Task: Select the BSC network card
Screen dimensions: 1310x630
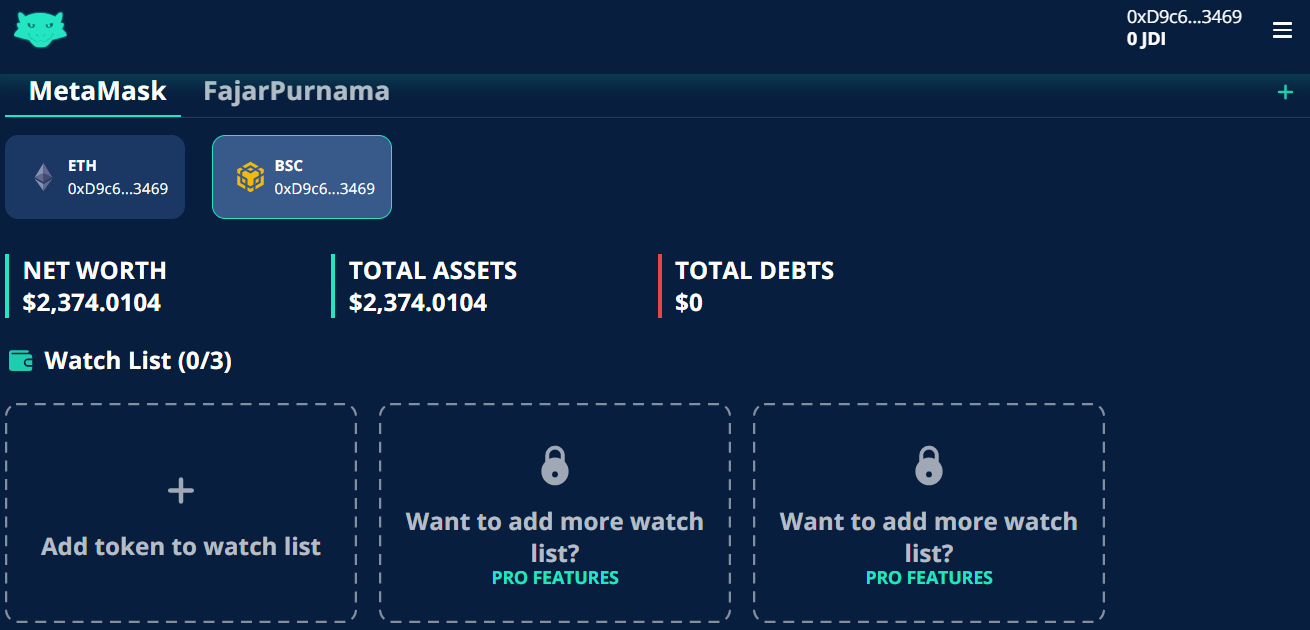Action: coord(302,177)
